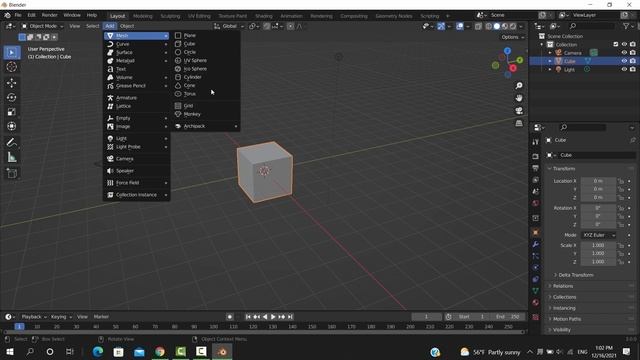The image size is (640, 360).
Task: Select the Add Cube tool
Action: point(11,173)
